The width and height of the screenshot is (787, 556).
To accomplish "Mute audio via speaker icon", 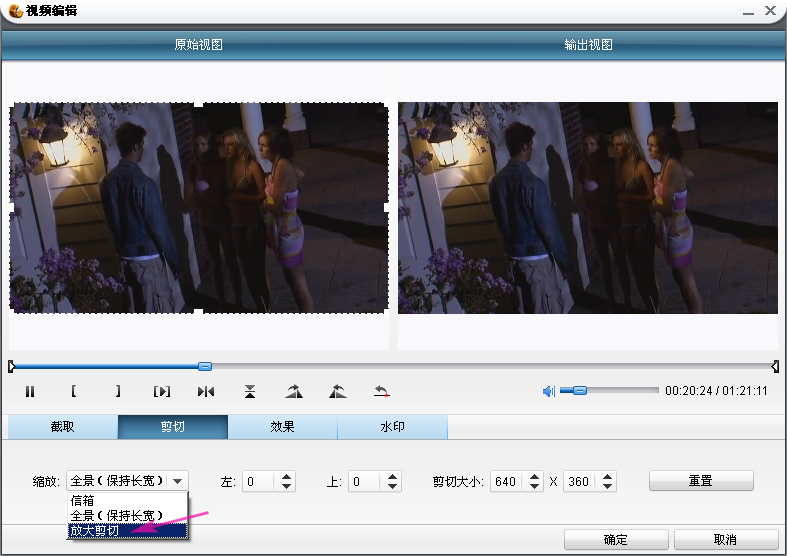I will [549, 391].
